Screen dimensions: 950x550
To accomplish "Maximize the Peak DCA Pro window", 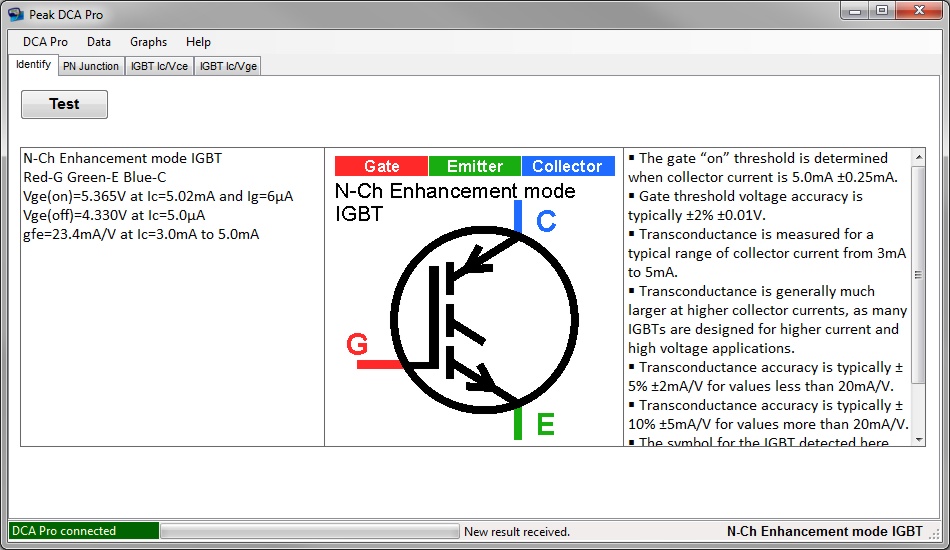I will pyautogui.click(x=882, y=11).
